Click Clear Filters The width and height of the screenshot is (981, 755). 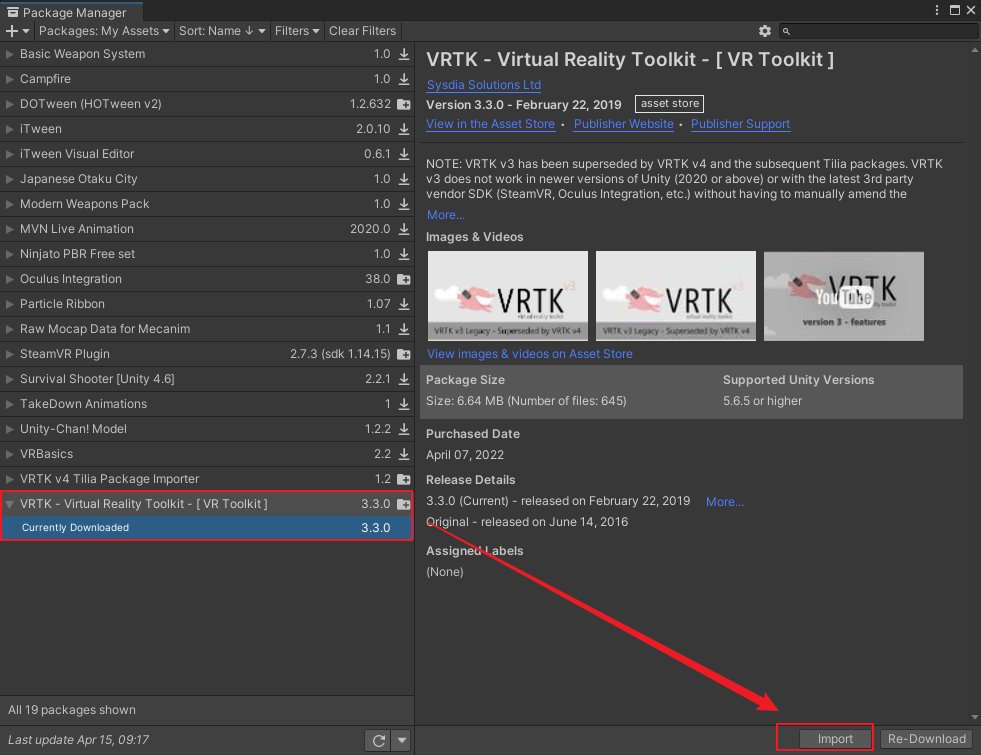[x=362, y=31]
